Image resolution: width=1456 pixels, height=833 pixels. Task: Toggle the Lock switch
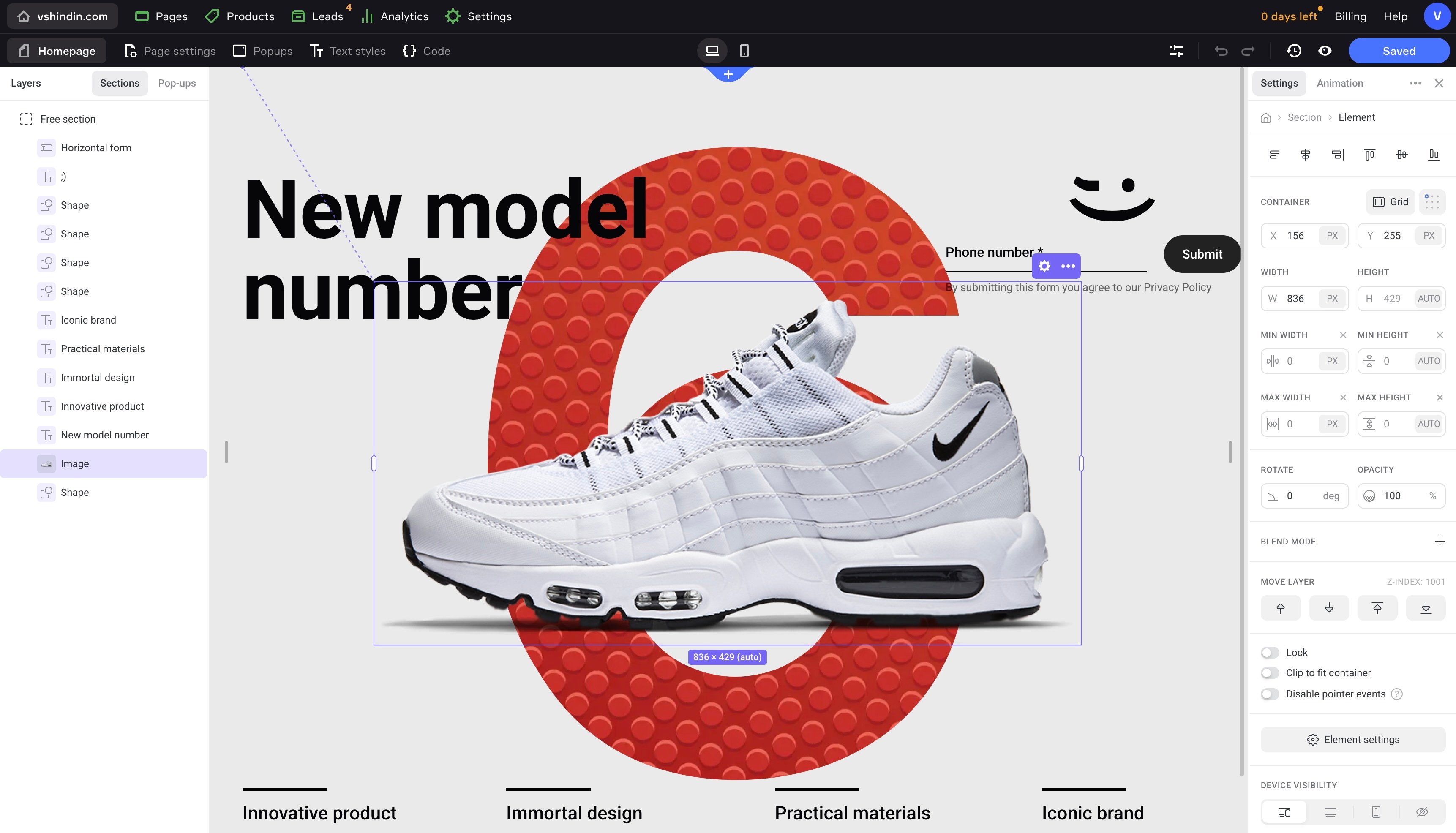point(1270,652)
